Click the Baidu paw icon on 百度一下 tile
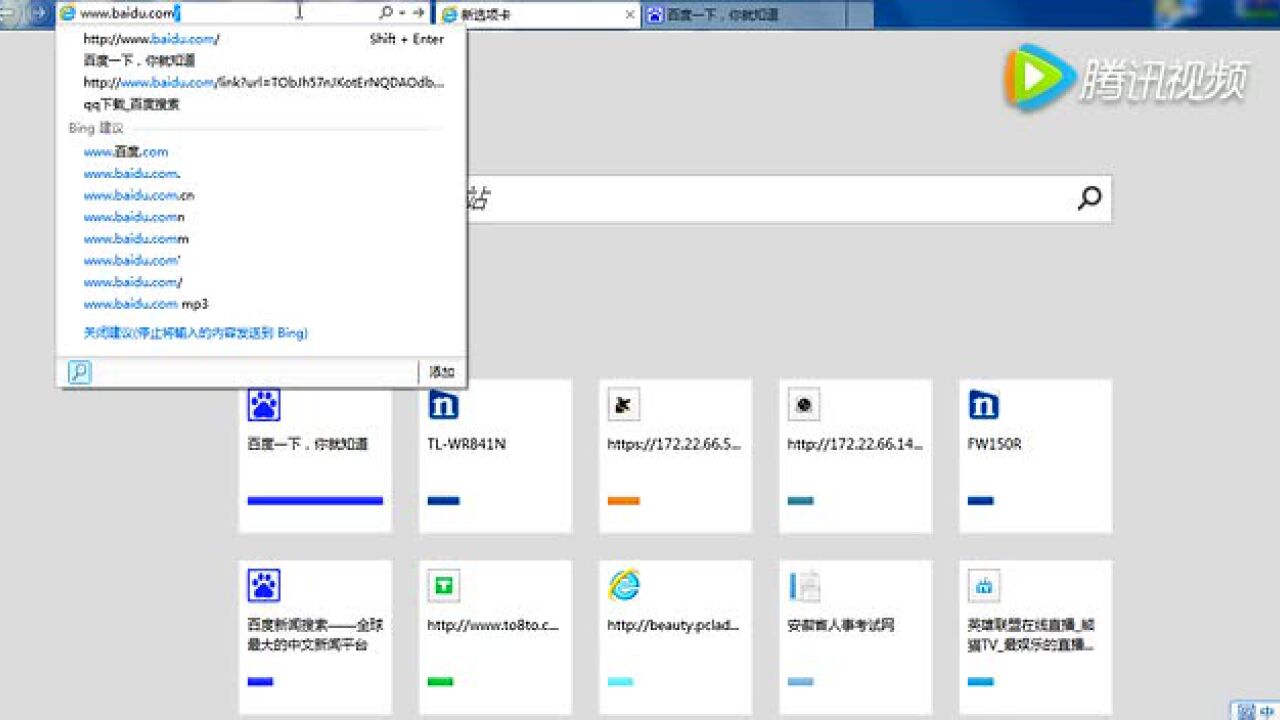The image size is (1280, 720). coord(263,405)
